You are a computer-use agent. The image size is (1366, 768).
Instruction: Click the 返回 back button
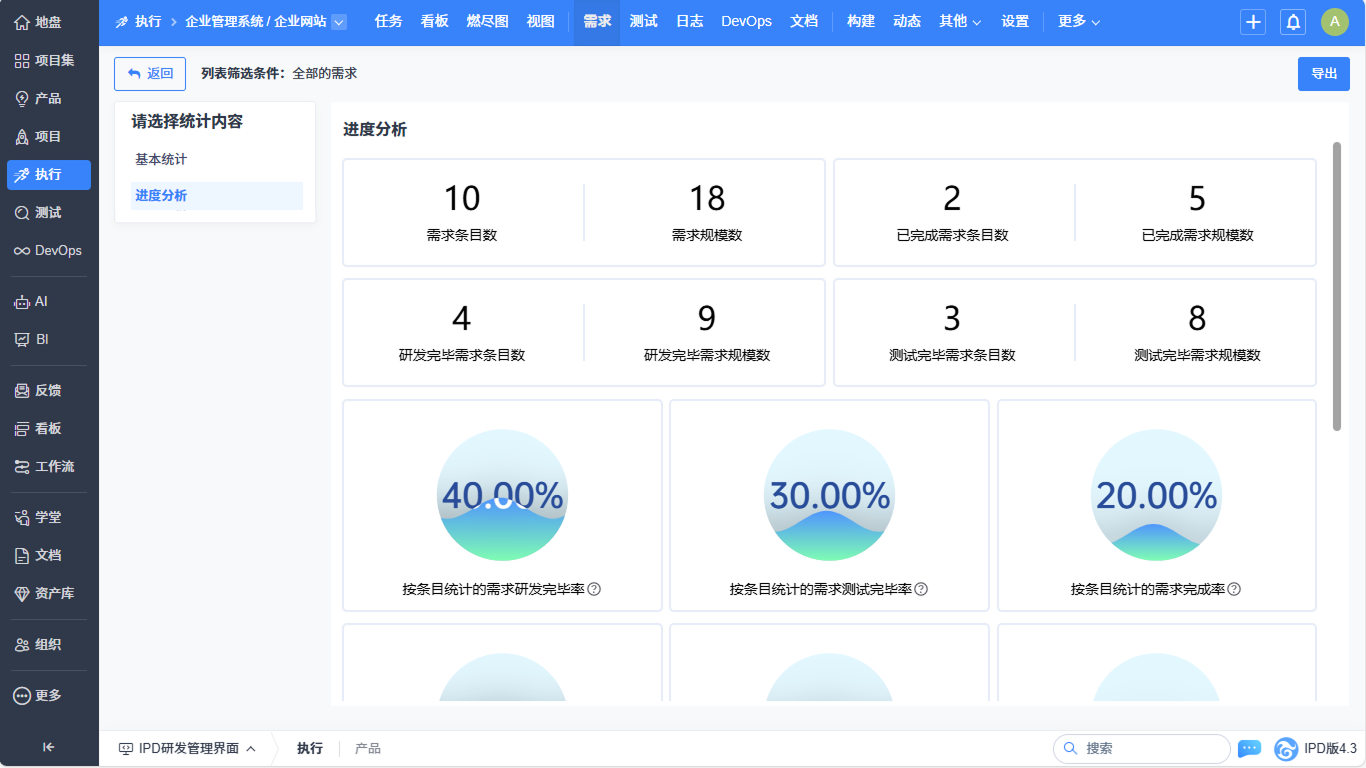[x=150, y=74]
